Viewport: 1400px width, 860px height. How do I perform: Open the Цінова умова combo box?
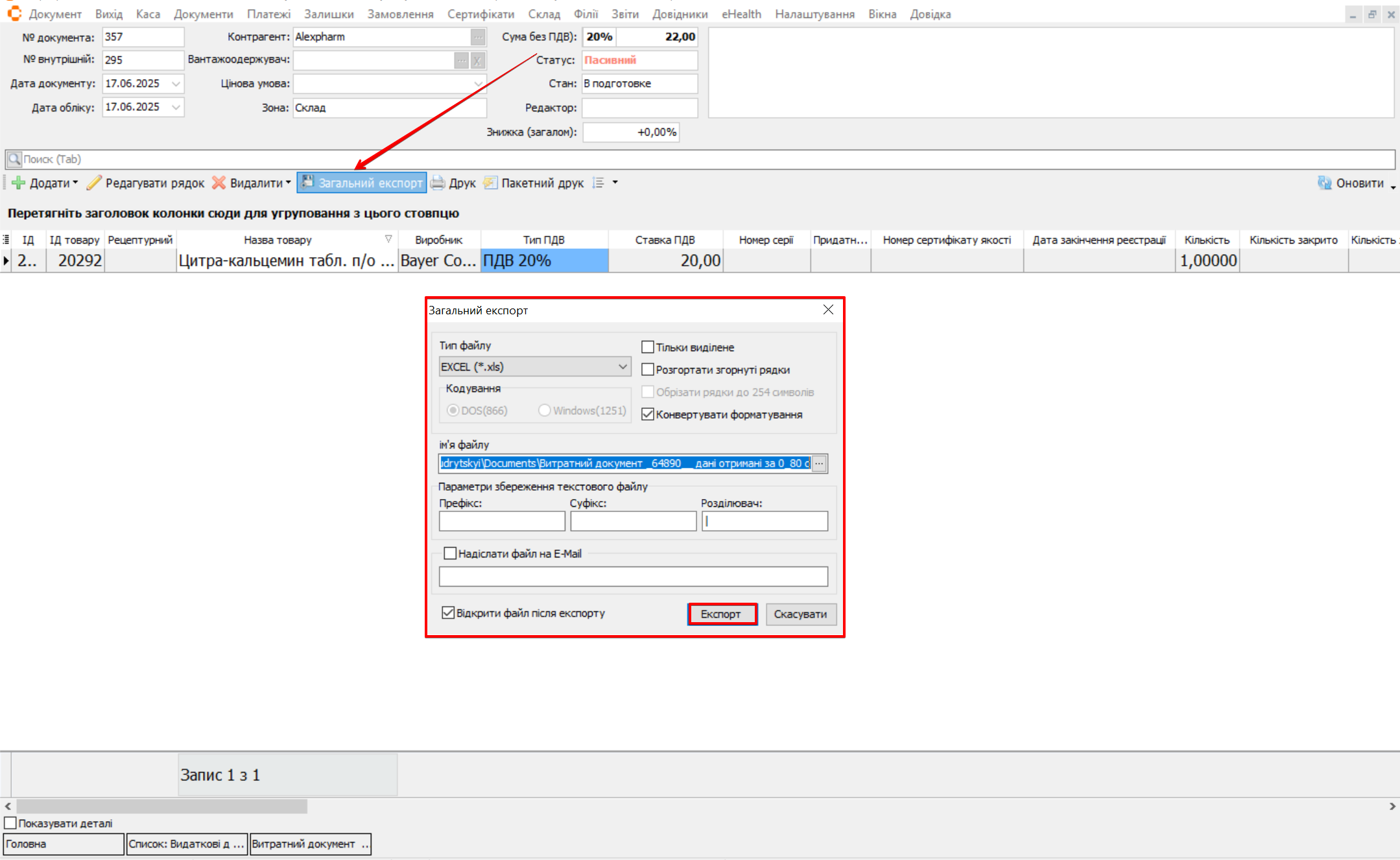(479, 84)
